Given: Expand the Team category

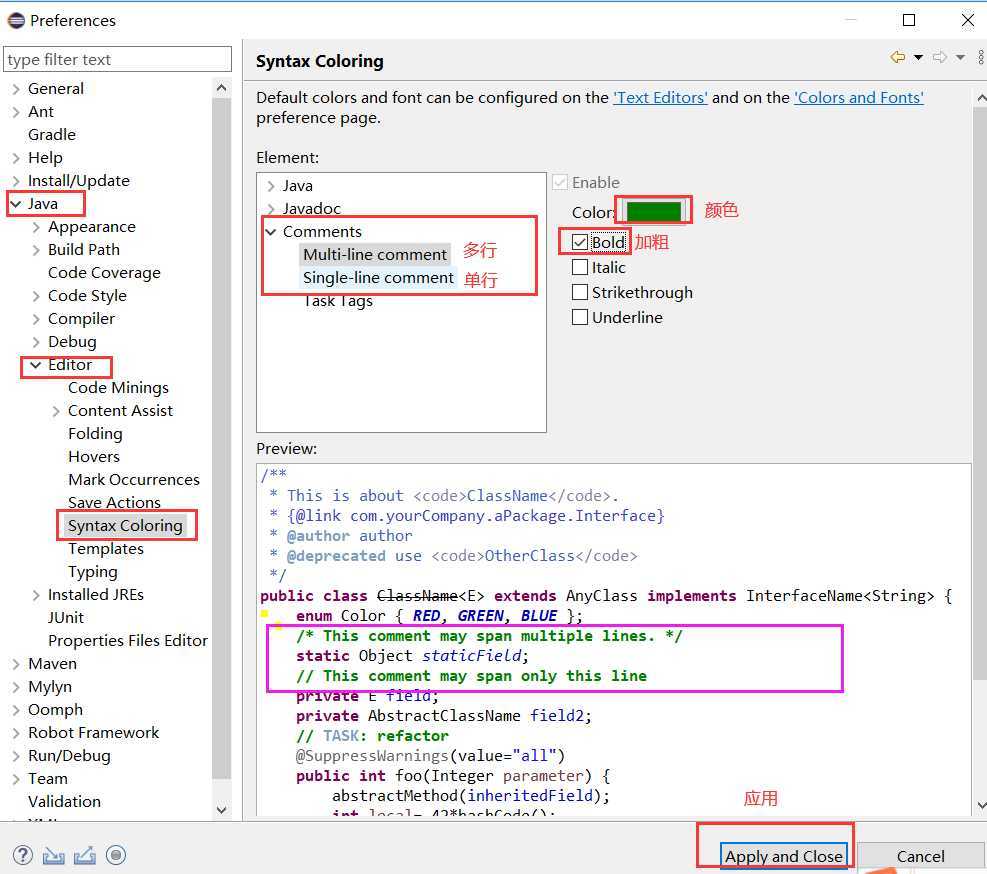Looking at the screenshot, I should [16, 780].
